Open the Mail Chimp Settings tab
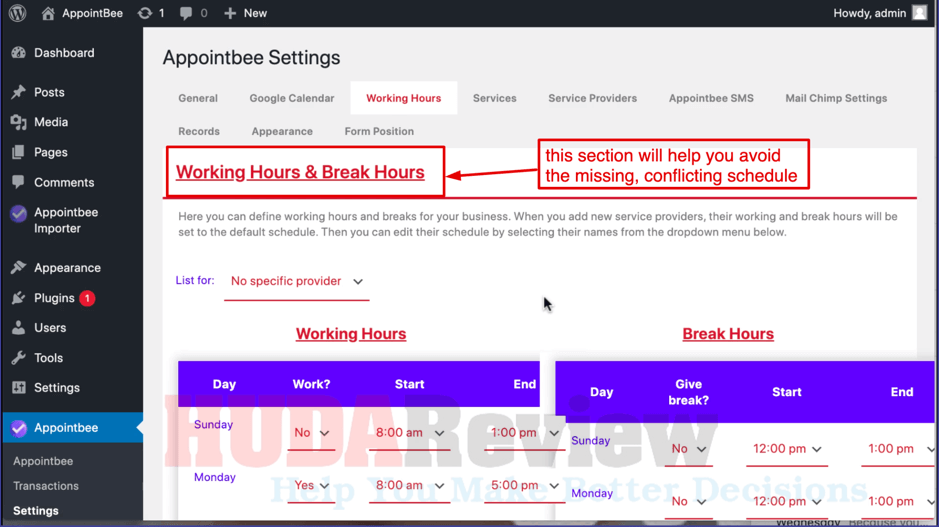Screen dimensions: 939x527 pyautogui.click(x=836, y=98)
